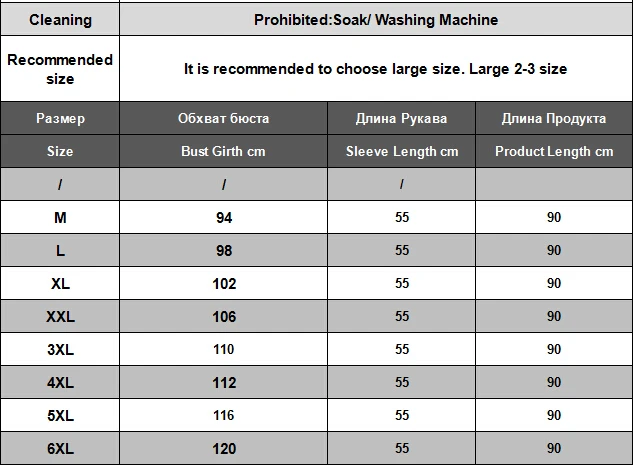Select the 5XL size cell
The height and width of the screenshot is (466, 633).
(x=60, y=415)
